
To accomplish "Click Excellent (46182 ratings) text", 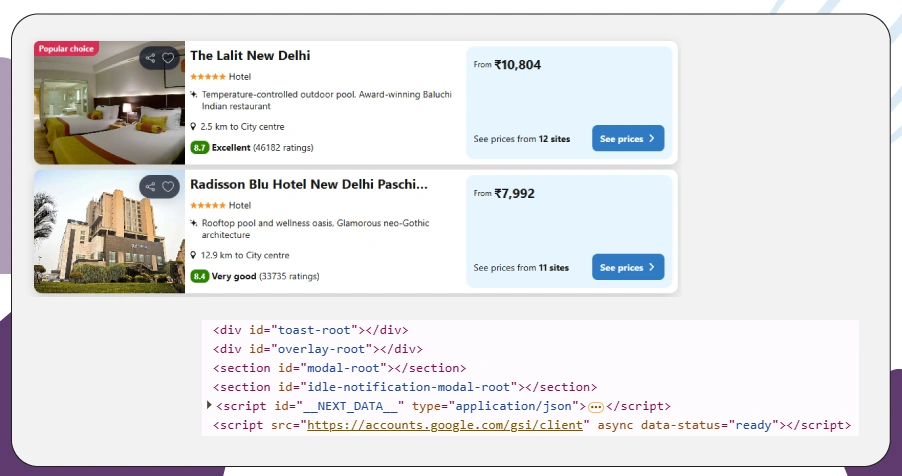I will [x=262, y=147].
